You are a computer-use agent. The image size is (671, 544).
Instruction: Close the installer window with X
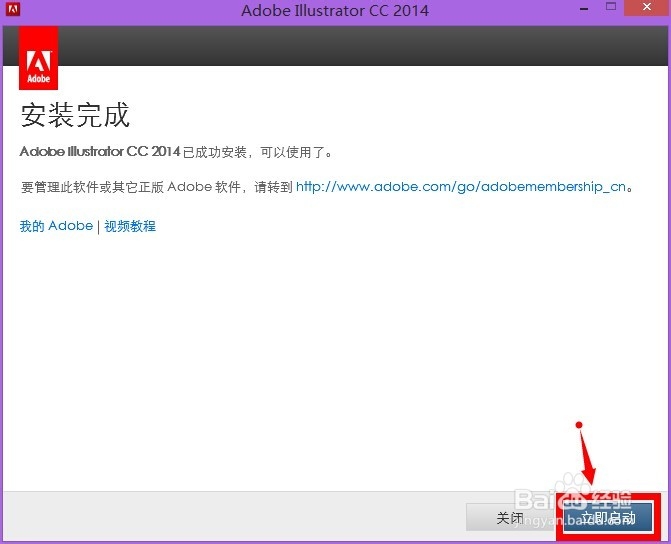pyautogui.click(x=647, y=7)
